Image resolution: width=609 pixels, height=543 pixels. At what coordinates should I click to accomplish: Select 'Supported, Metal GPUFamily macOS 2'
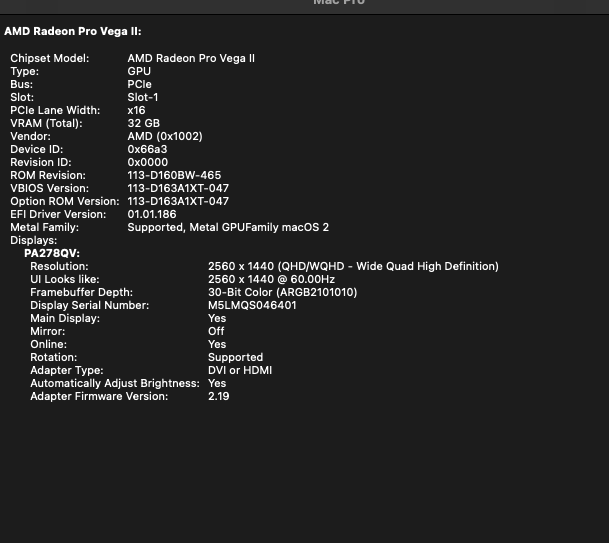[x=228, y=228]
